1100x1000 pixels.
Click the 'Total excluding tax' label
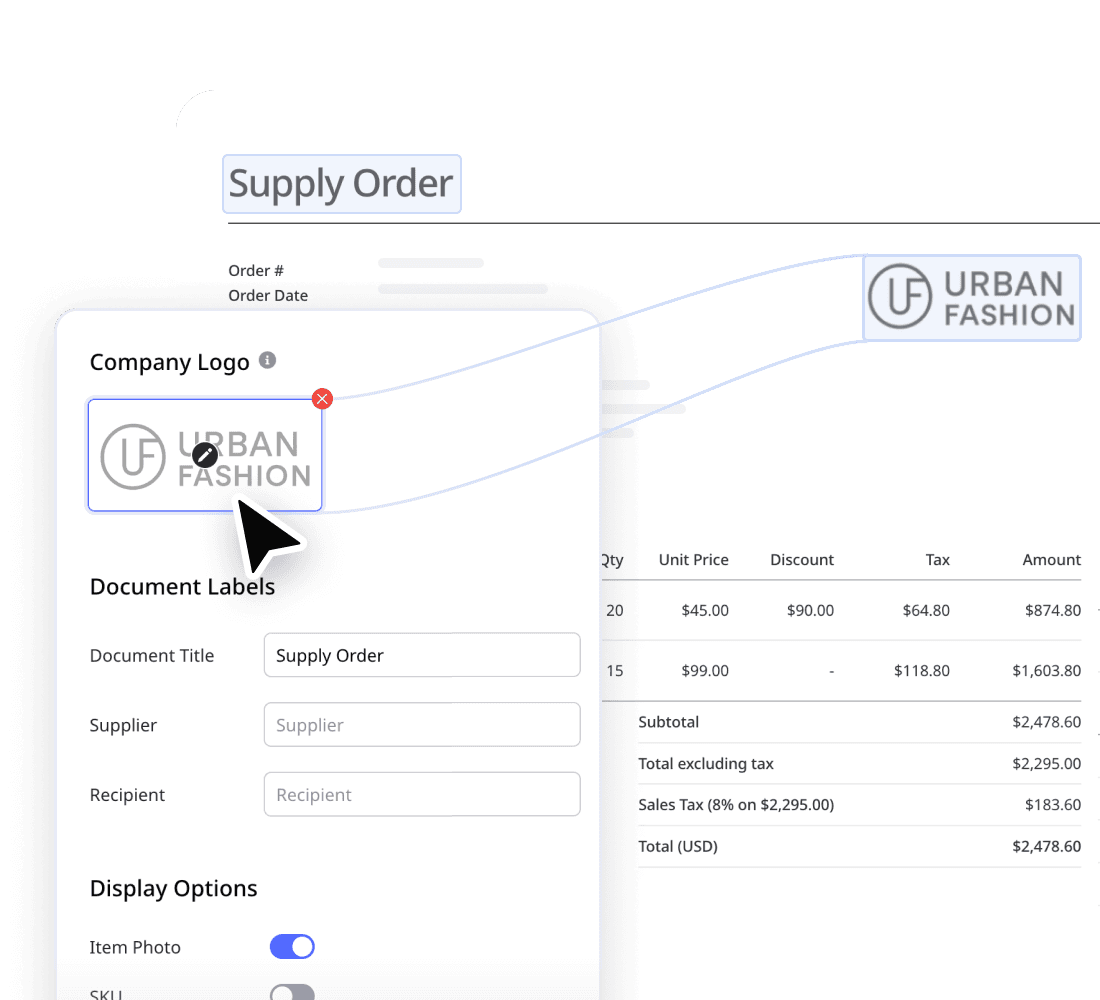point(706,764)
